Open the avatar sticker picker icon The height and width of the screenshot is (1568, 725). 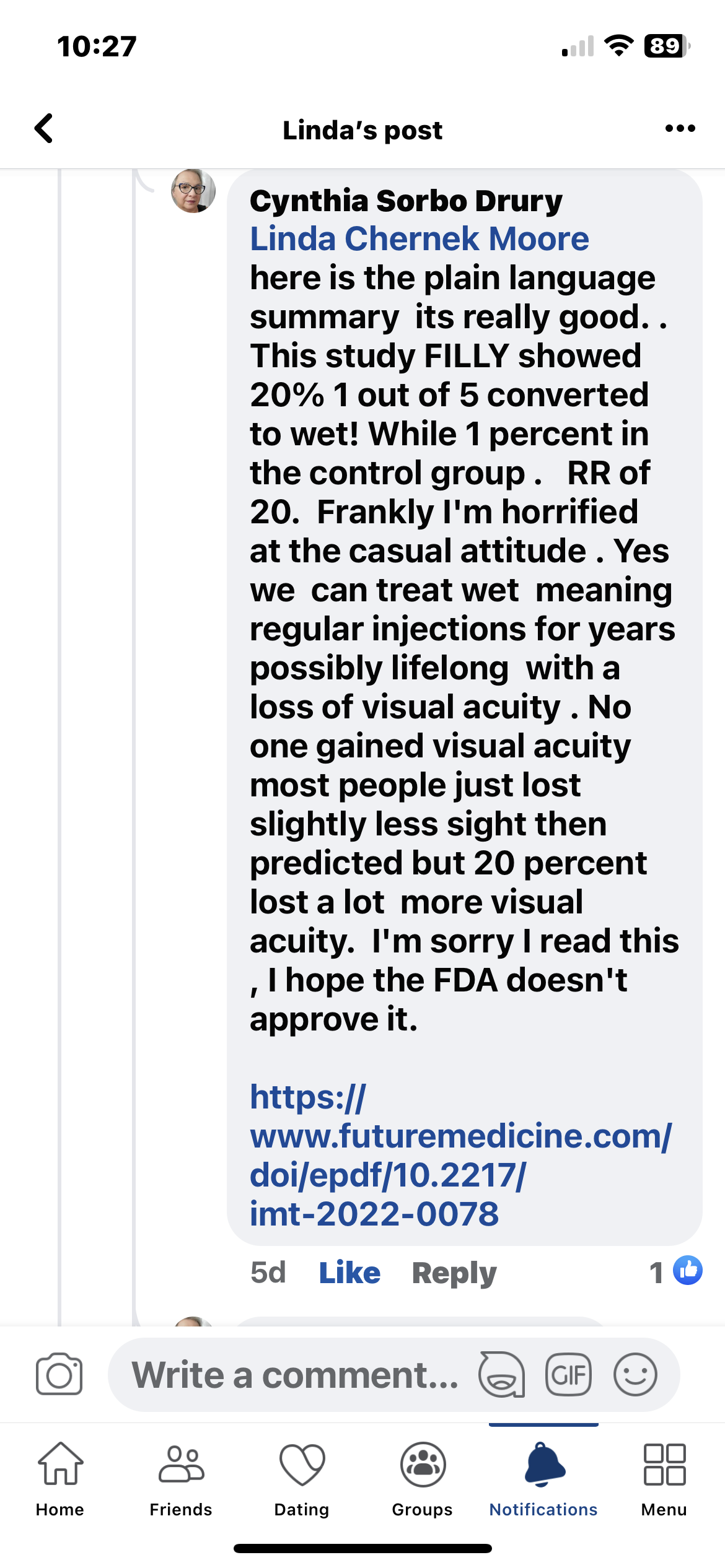pos(501,1374)
